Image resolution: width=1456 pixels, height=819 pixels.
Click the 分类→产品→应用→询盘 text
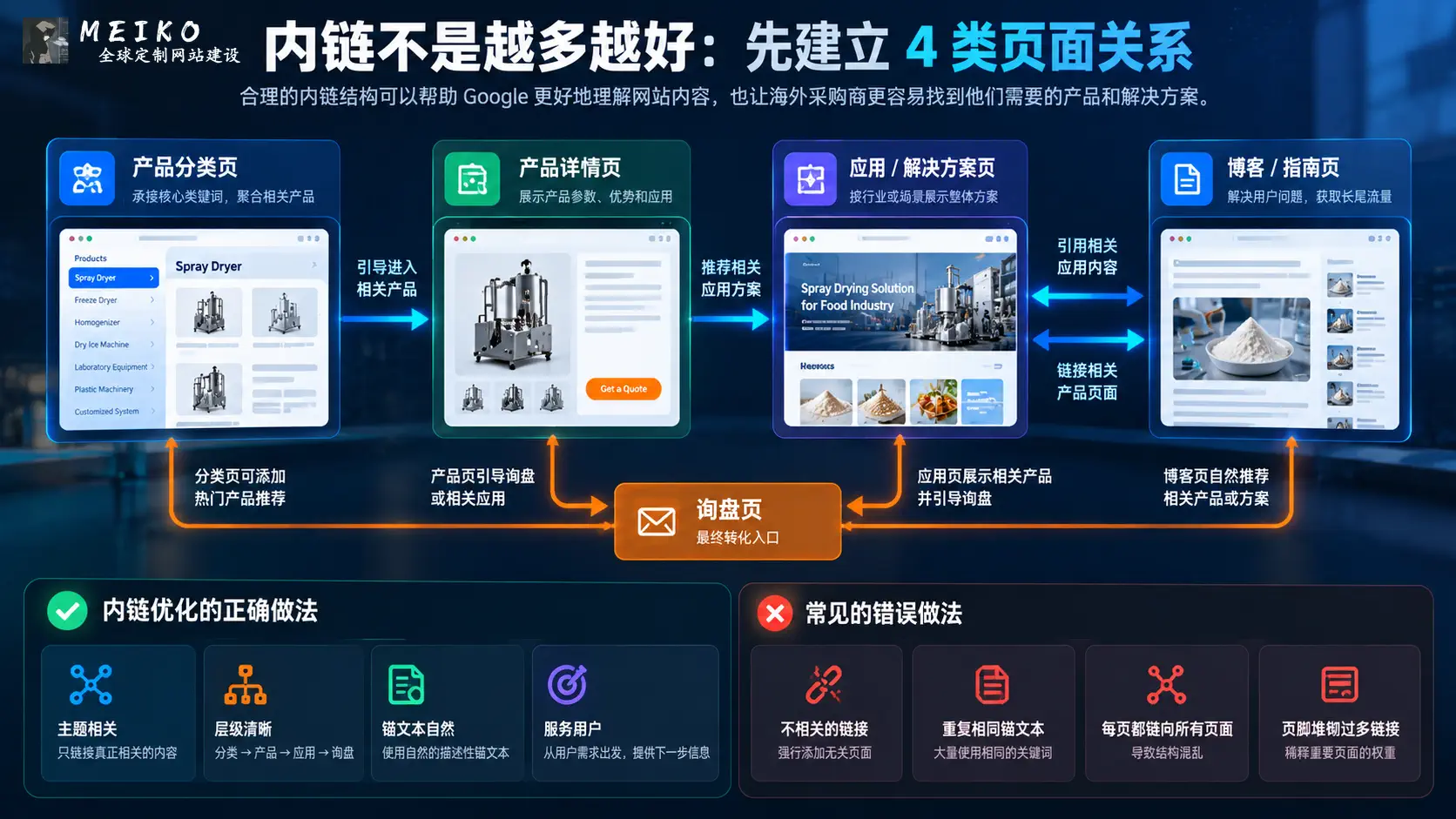coord(284,753)
